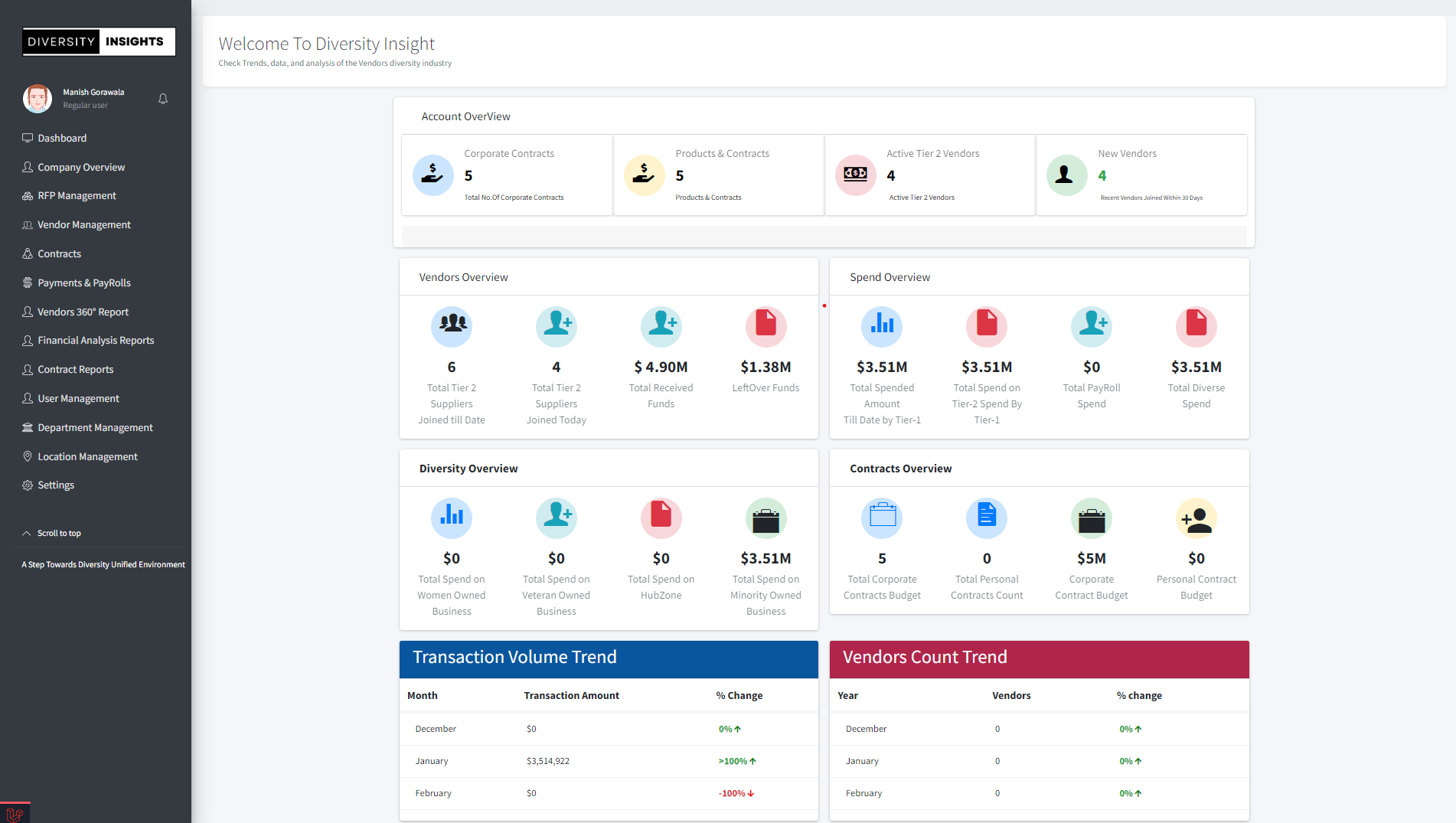This screenshot has height=823, width=1456.
Task: Open RFP Management in the sidebar
Action: [77, 196]
